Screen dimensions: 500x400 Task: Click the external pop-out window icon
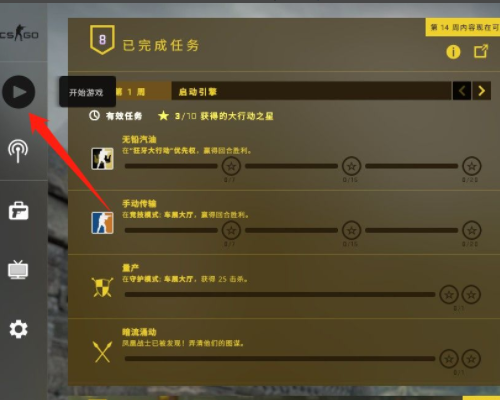[481, 51]
